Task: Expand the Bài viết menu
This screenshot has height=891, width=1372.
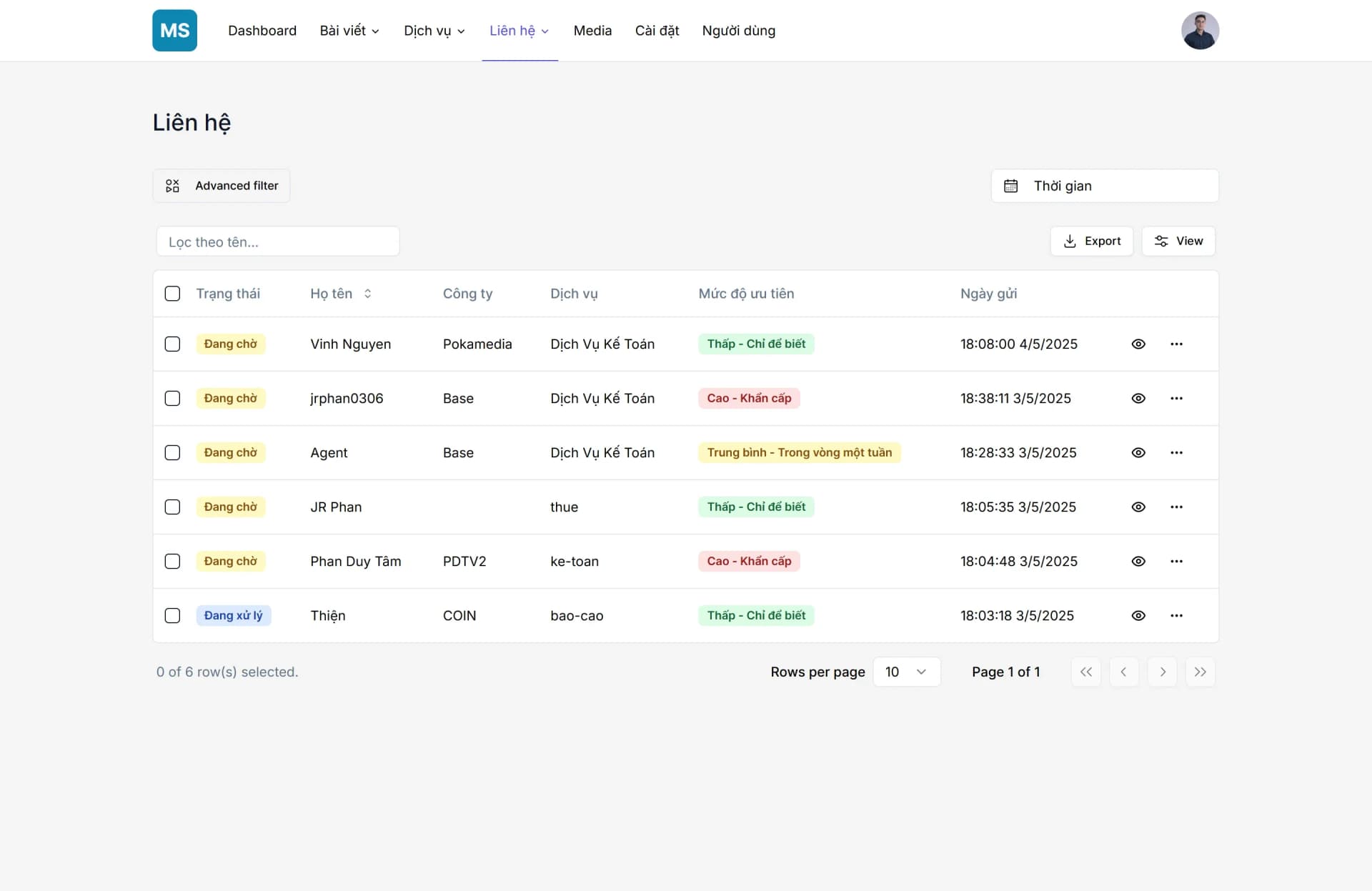Action: [x=349, y=31]
